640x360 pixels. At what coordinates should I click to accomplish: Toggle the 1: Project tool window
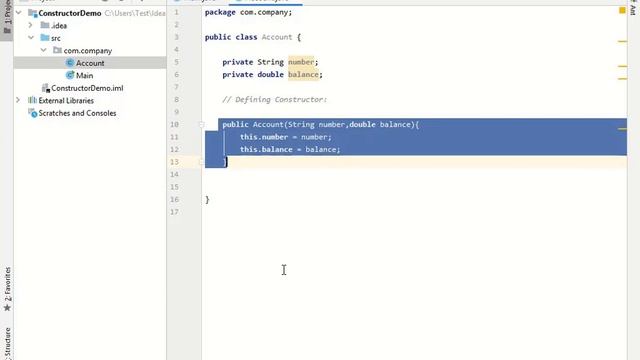pyautogui.click(x=7, y=18)
